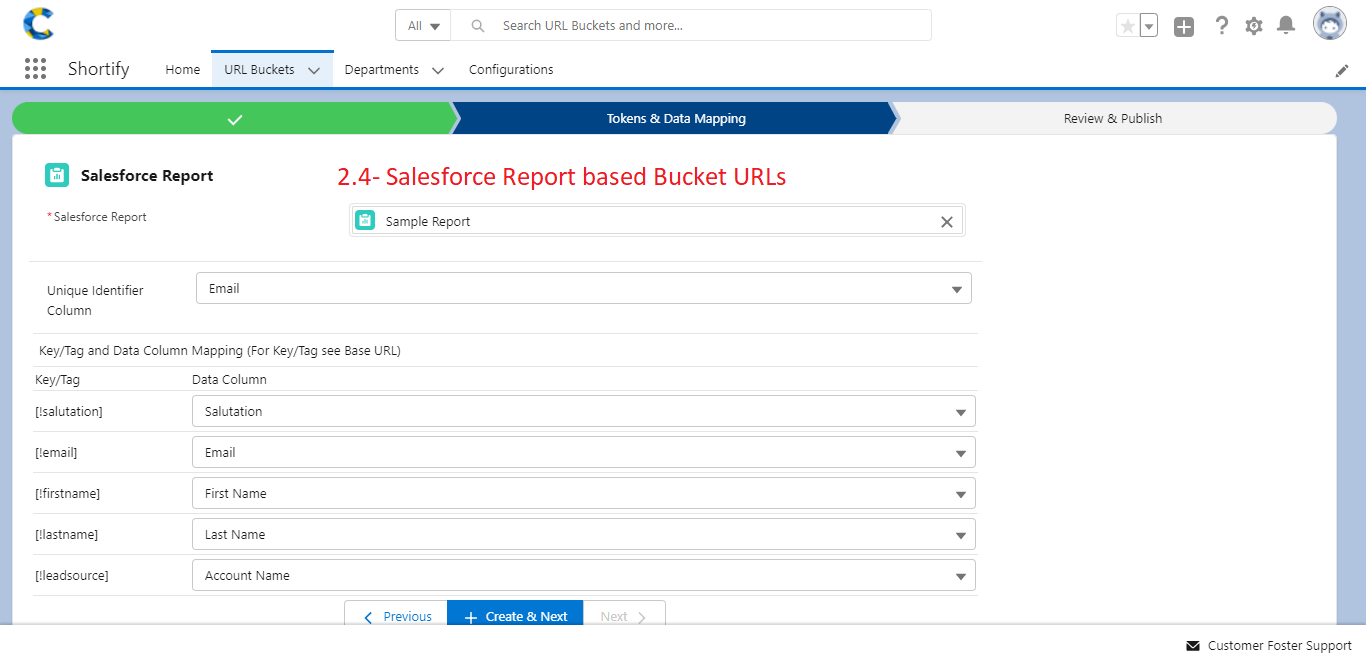
Task: Click the edit page pencil icon
Action: click(1342, 70)
